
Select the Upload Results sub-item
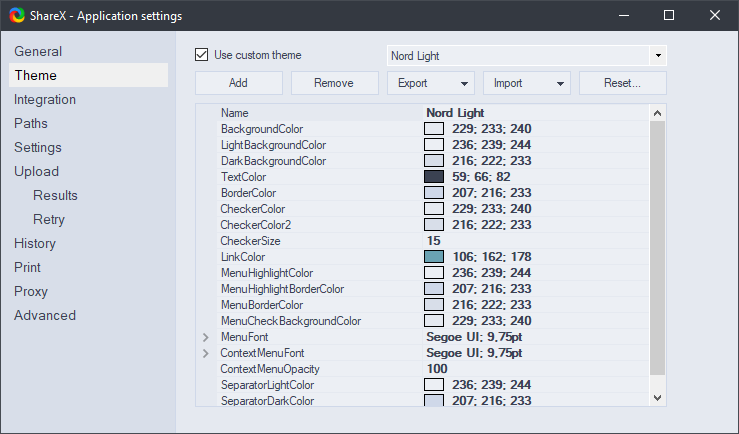coord(55,195)
